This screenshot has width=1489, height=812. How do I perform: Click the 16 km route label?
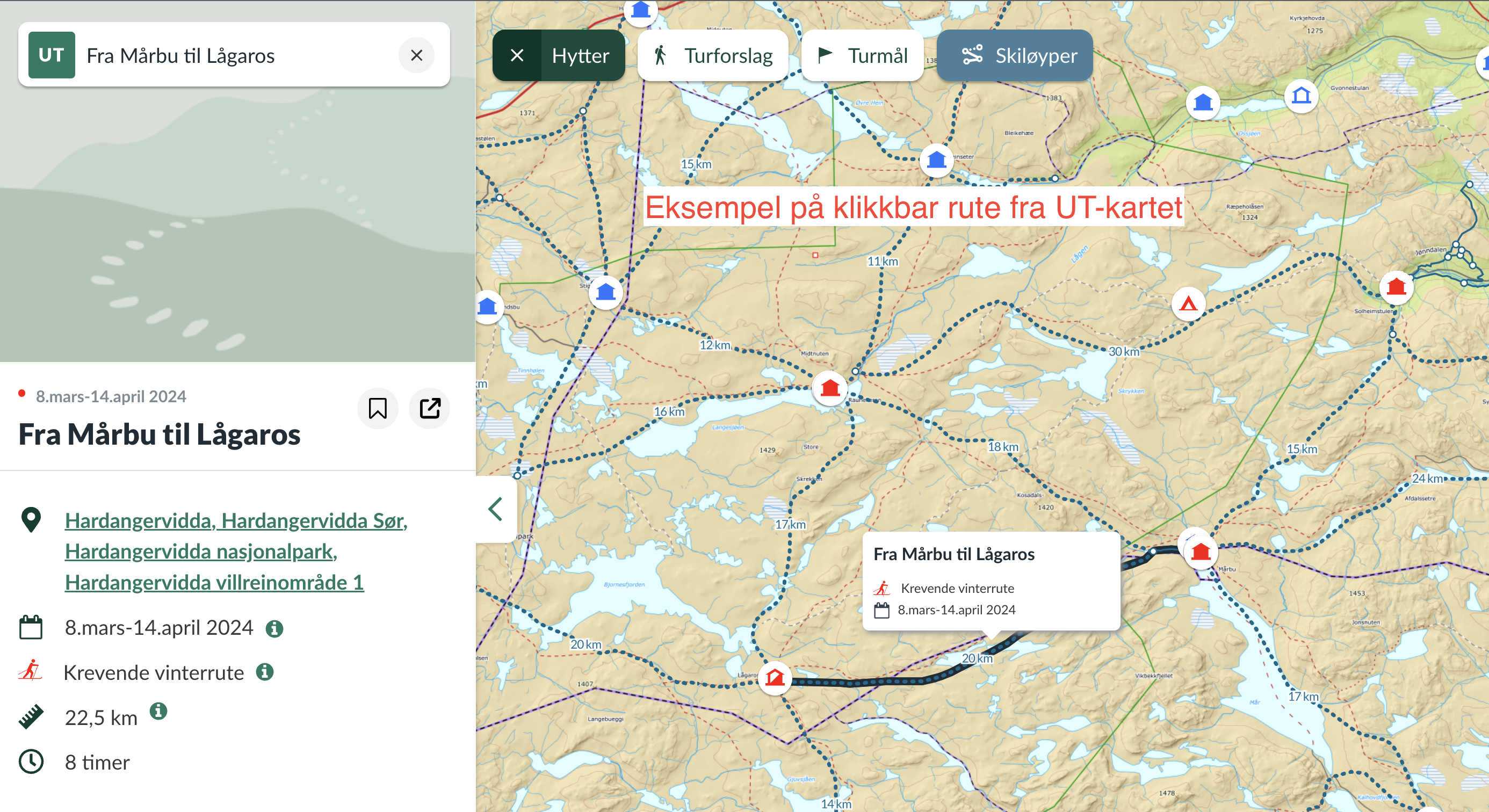(x=669, y=411)
